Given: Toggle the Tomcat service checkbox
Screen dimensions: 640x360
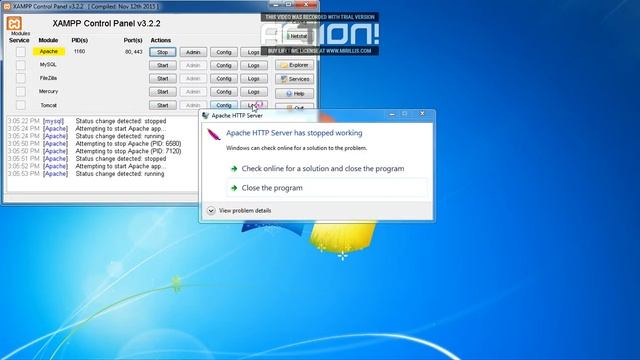Looking at the screenshot, I should [x=20, y=105].
